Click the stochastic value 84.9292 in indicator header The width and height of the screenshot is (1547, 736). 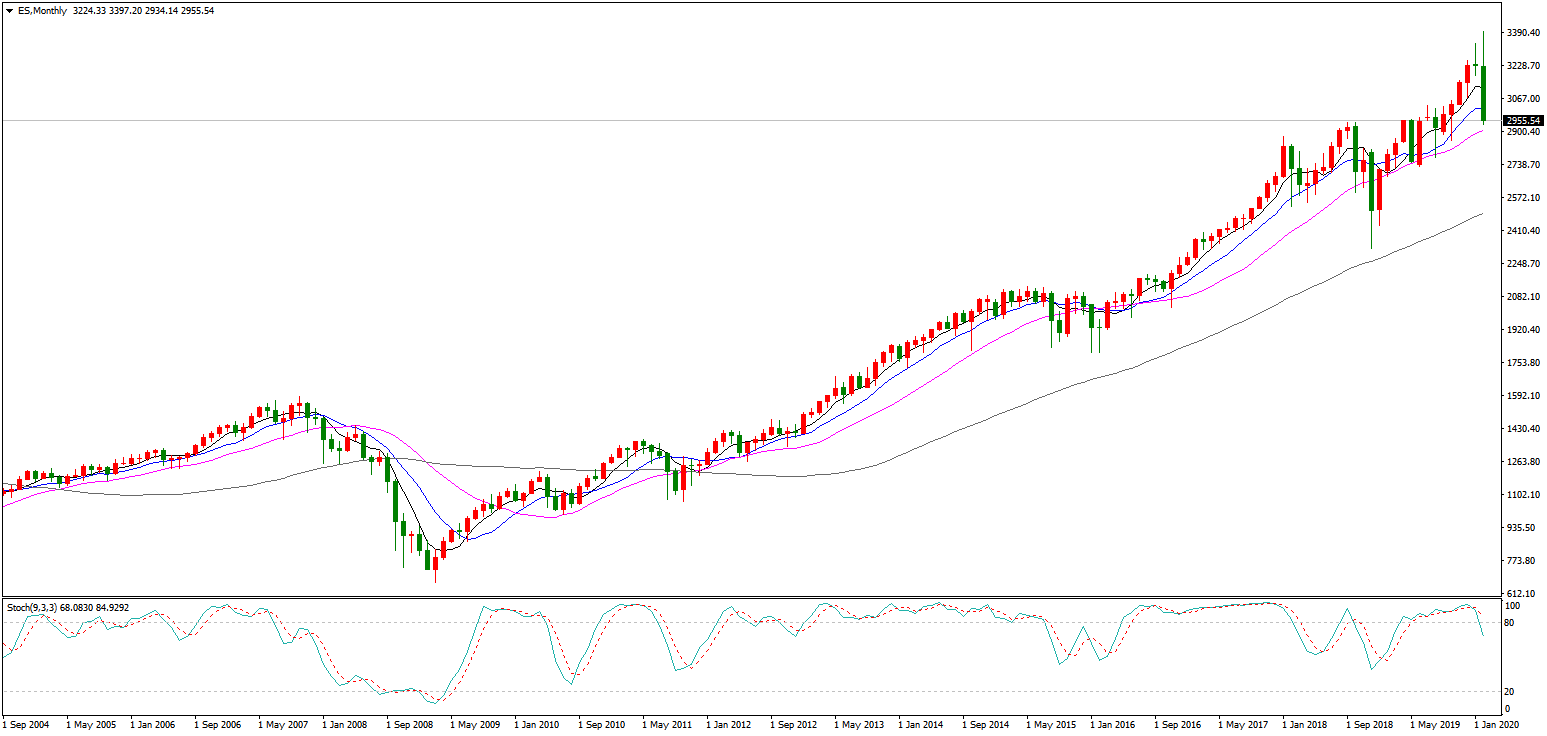coord(108,607)
